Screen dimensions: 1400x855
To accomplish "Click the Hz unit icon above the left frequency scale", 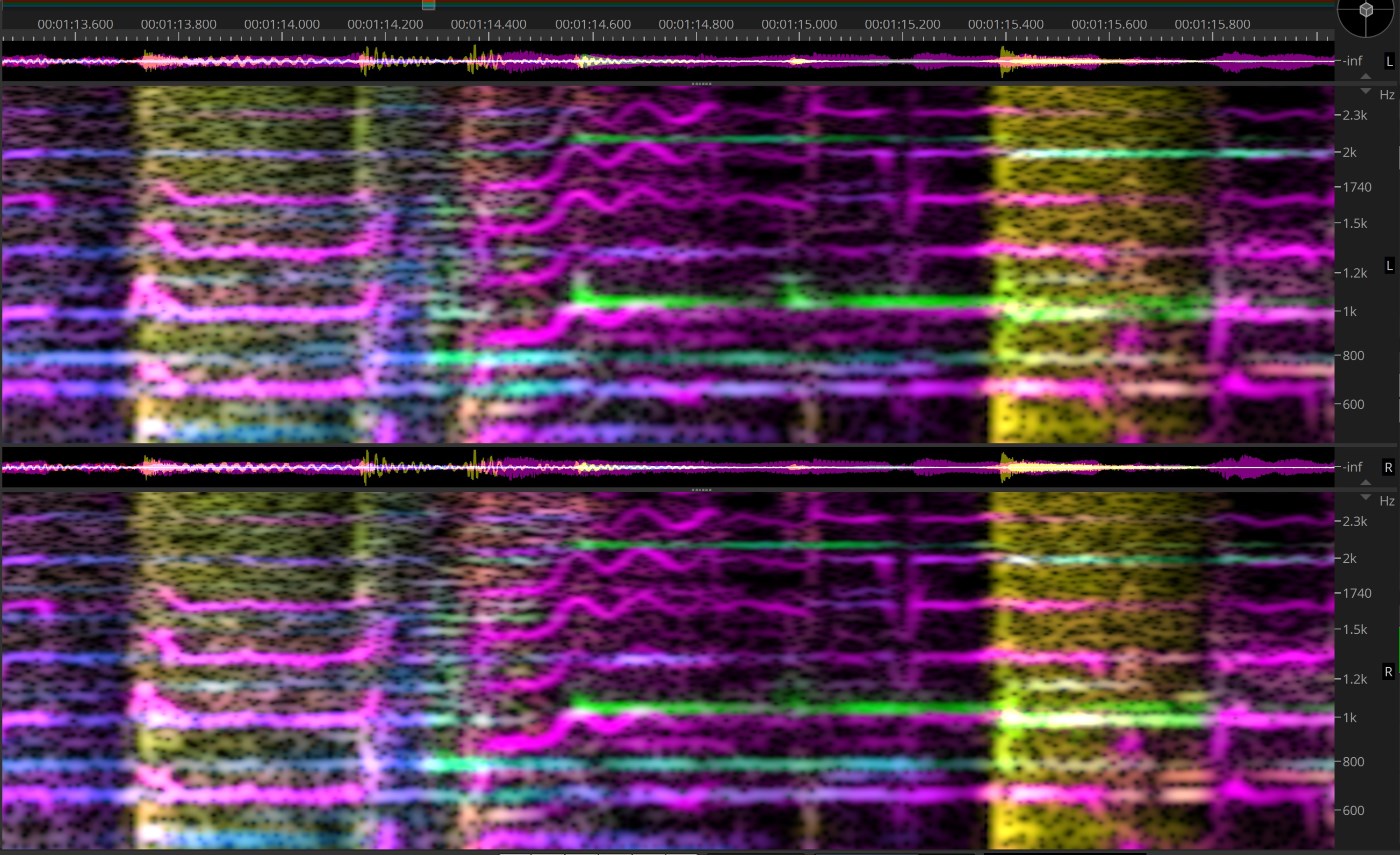I will (1388, 94).
